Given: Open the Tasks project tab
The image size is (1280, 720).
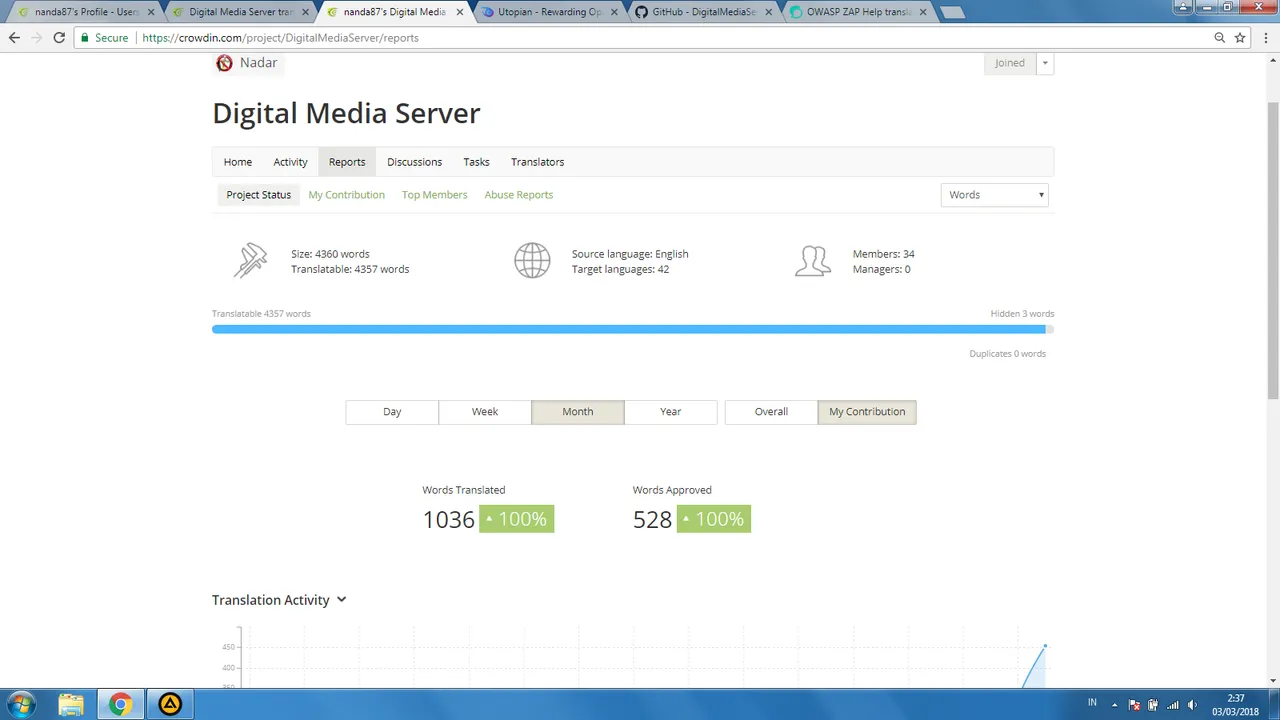Looking at the screenshot, I should (x=476, y=162).
